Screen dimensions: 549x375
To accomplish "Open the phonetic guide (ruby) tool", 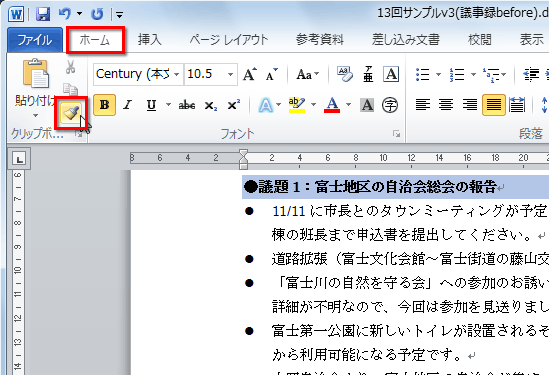I will click(x=368, y=74).
